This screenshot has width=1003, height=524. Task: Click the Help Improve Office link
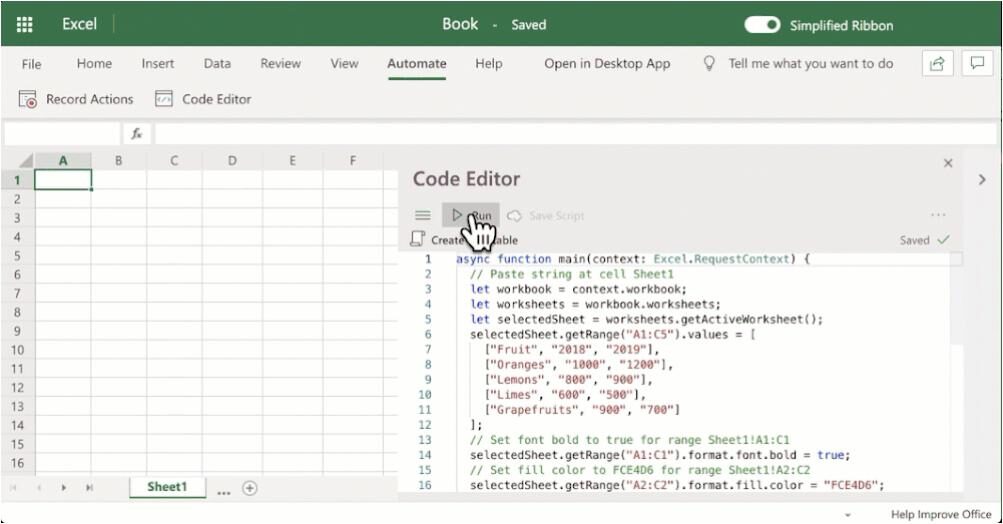[940, 514]
